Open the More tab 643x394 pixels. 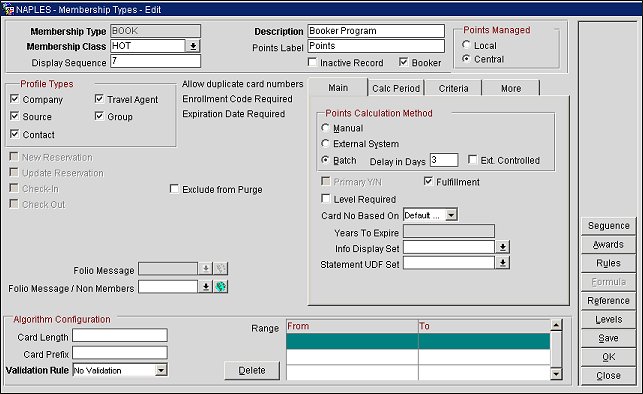click(511, 89)
